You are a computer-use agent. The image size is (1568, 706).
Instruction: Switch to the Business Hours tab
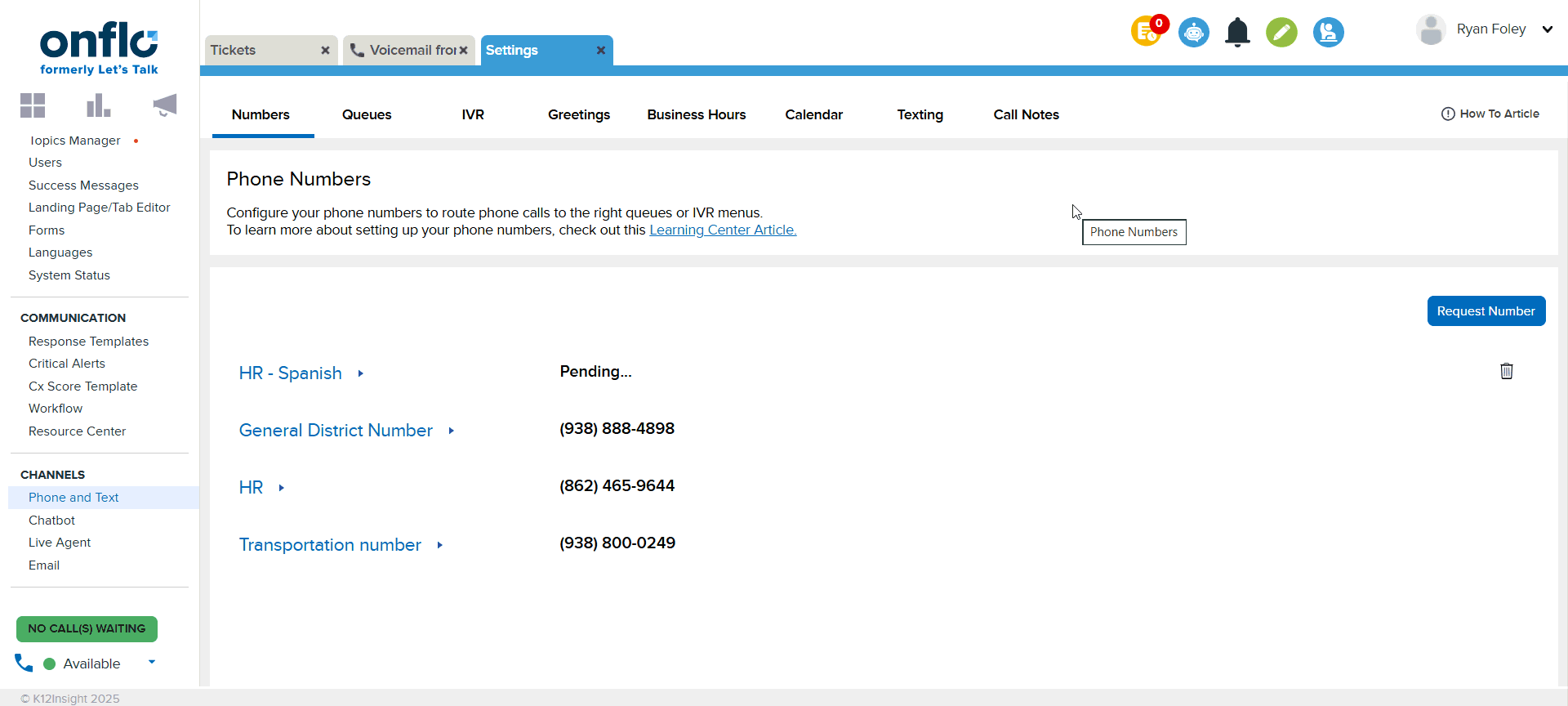pyautogui.click(x=696, y=115)
